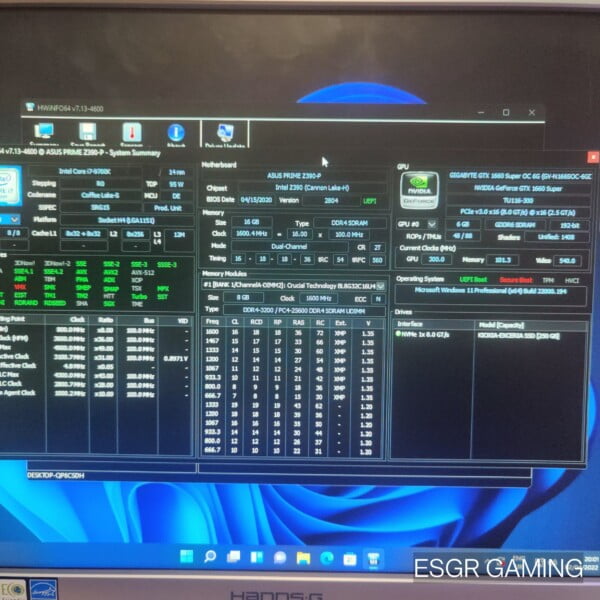
Task: Click the DDR4-3200 / PC4-25600 module type field
Action: point(304,311)
